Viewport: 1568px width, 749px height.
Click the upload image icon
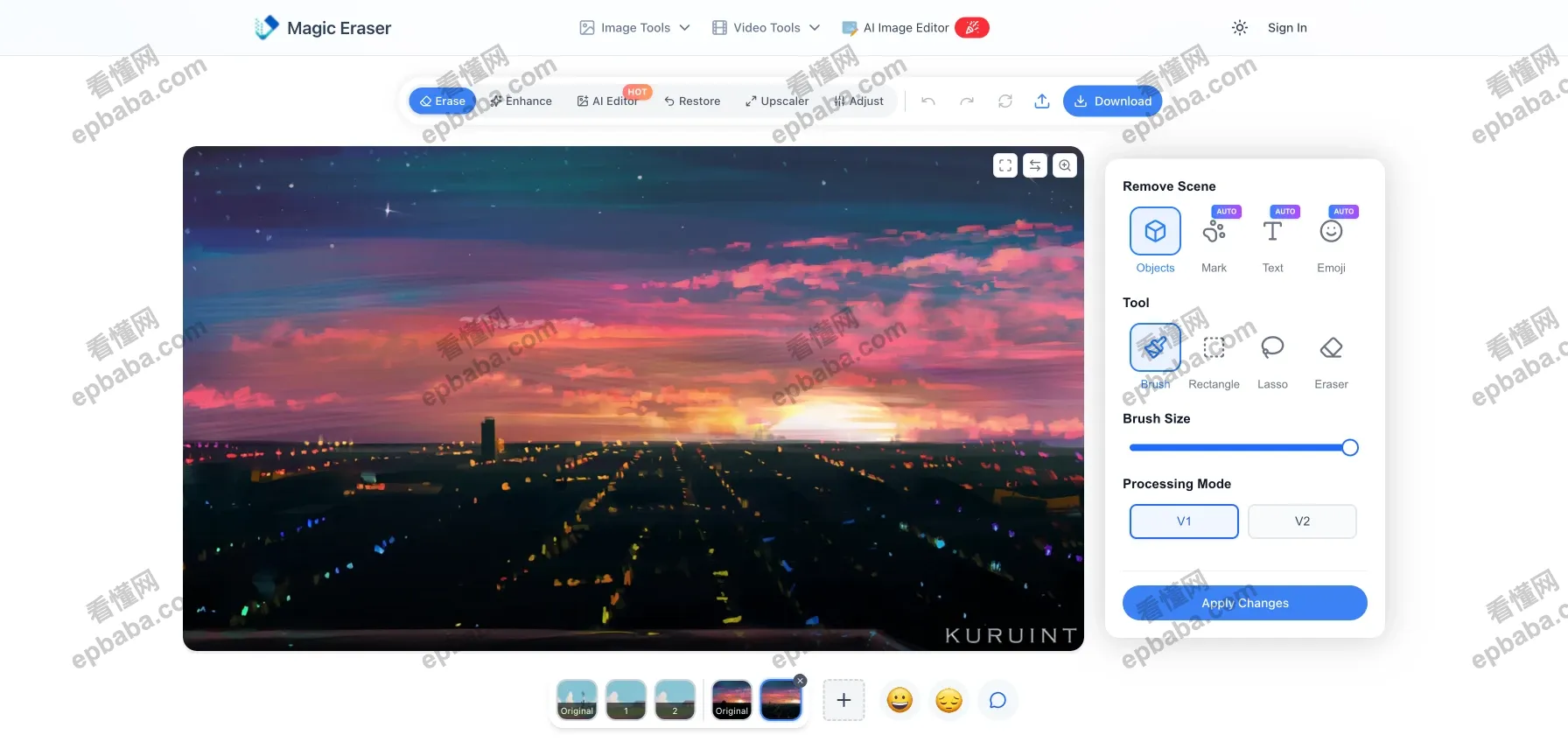click(x=1042, y=101)
